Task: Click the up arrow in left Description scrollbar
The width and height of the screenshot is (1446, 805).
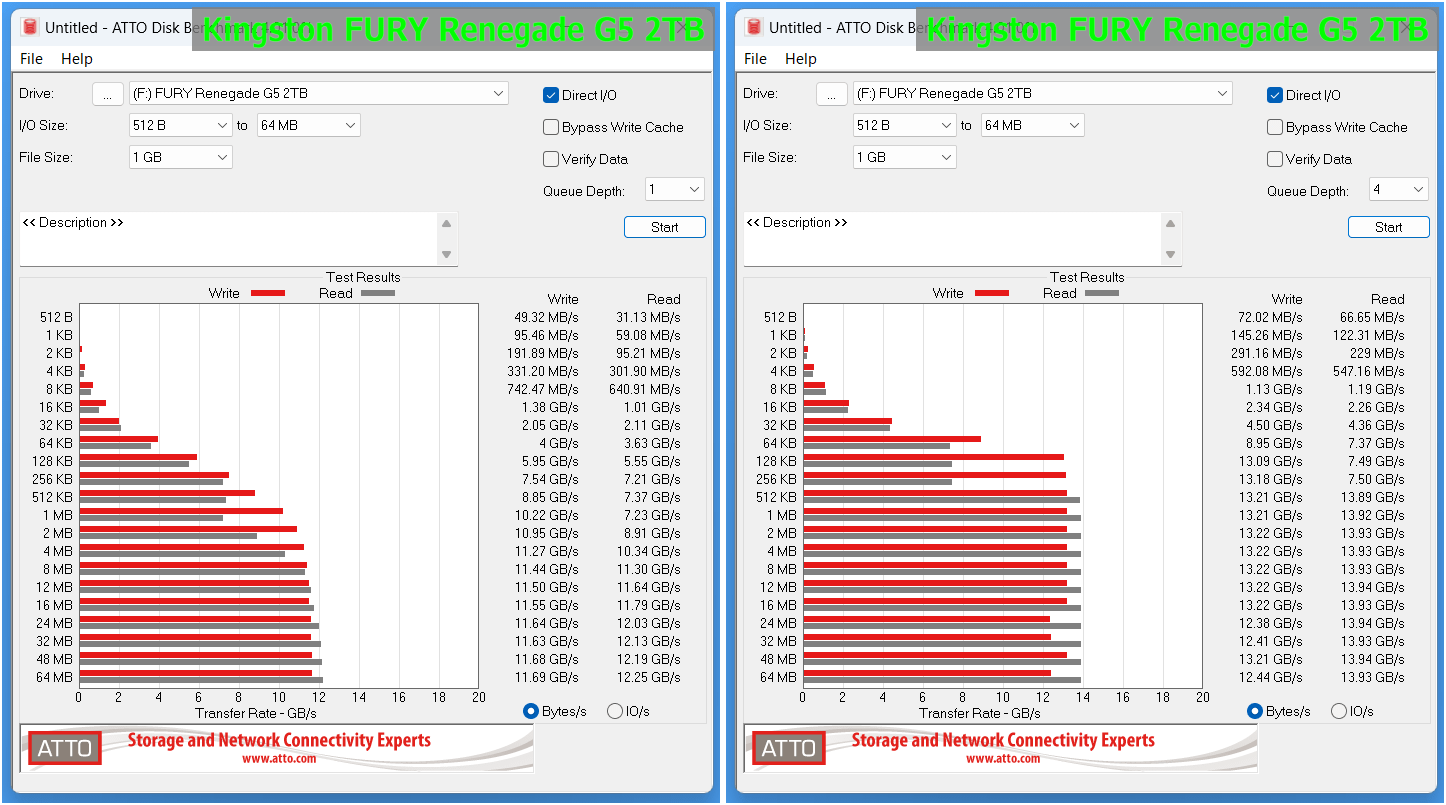Action: (446, 224)
